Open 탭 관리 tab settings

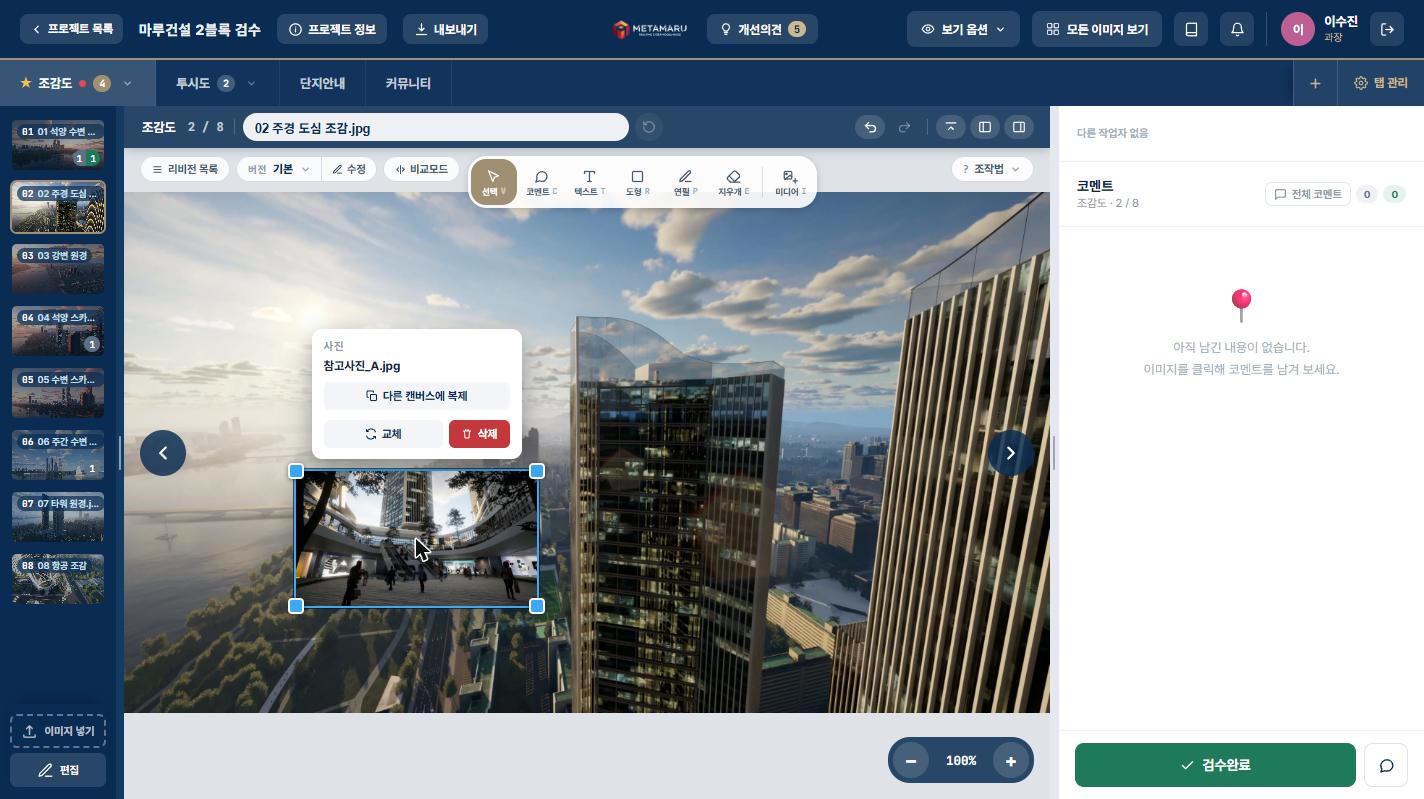click(1381, 83)
